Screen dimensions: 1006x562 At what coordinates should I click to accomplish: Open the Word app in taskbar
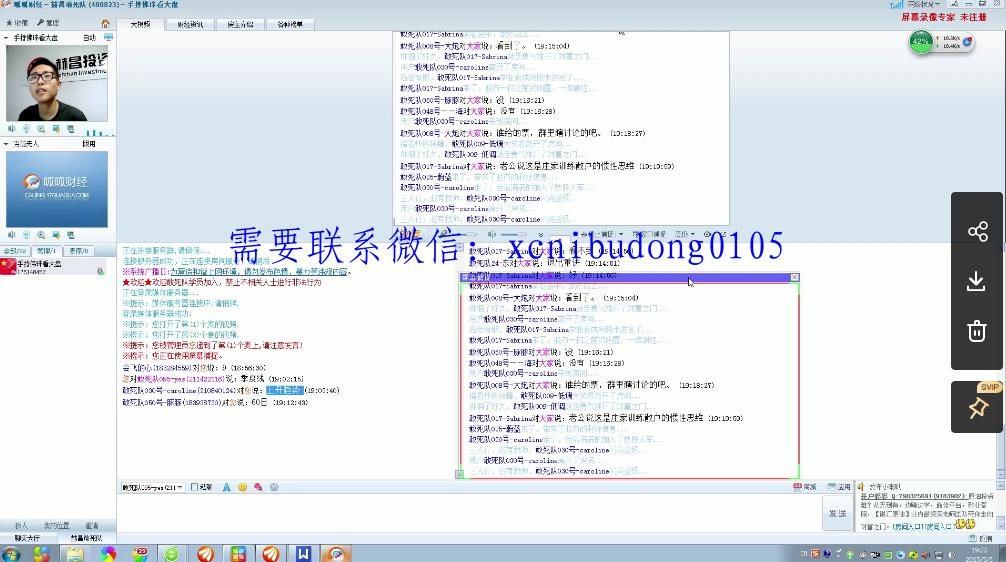coord(303,553)
